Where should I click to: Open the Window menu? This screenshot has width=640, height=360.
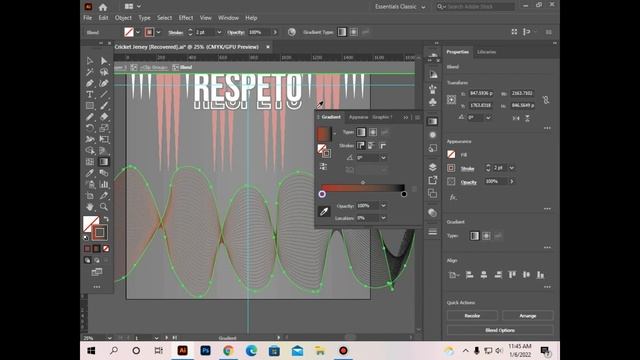point(228,18)
